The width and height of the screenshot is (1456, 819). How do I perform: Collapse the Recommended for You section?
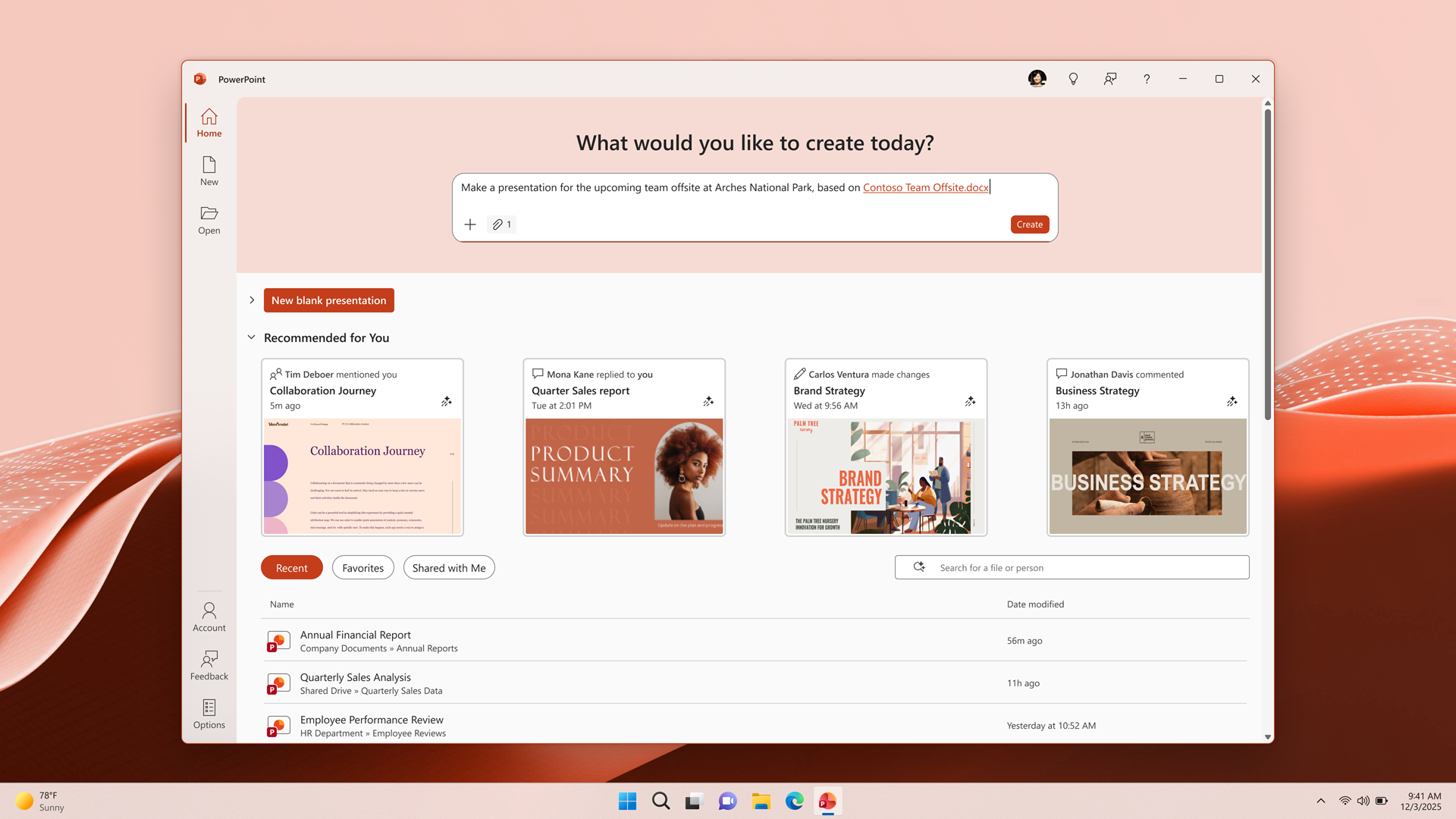pos(251,337)
